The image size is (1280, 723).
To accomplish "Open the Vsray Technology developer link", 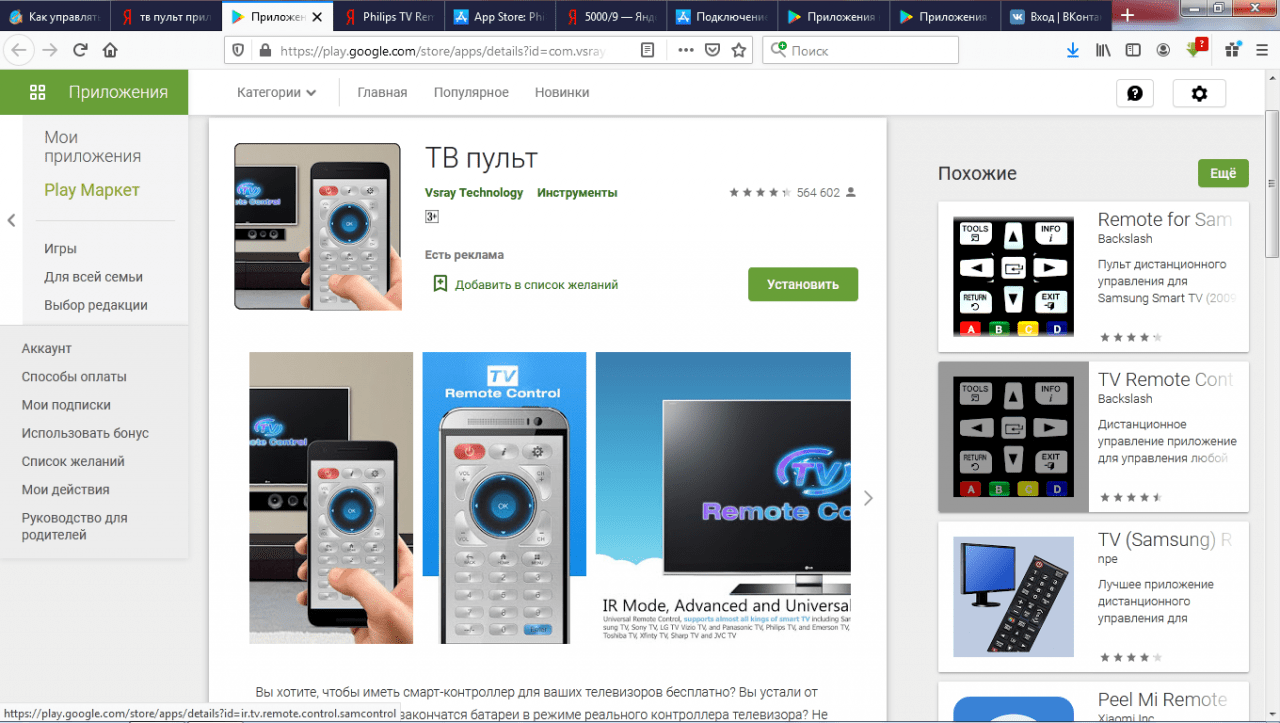I will (x=474, y=192).
